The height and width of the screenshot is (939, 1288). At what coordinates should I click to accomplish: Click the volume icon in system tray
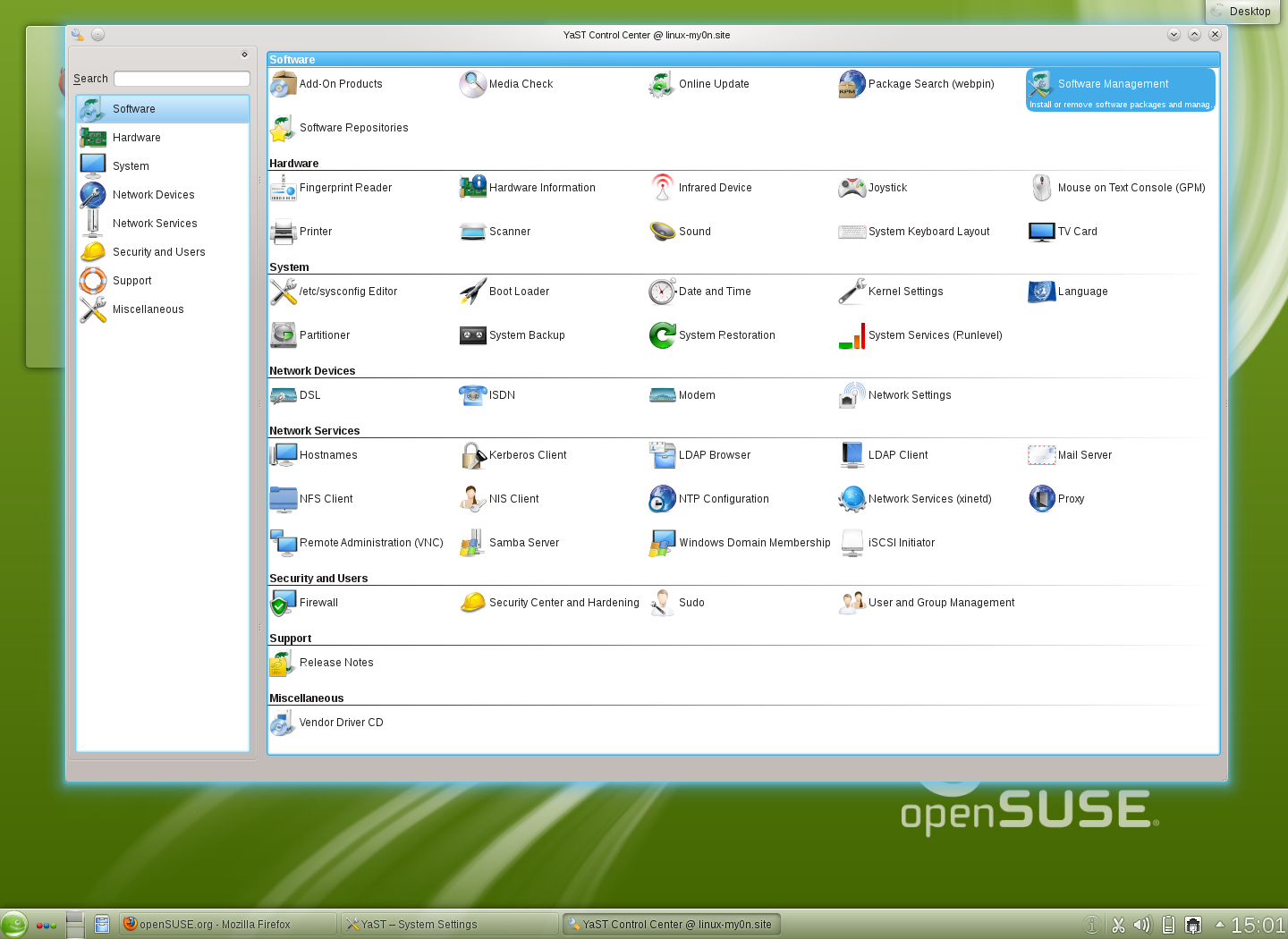click(x=1142, y=925)
